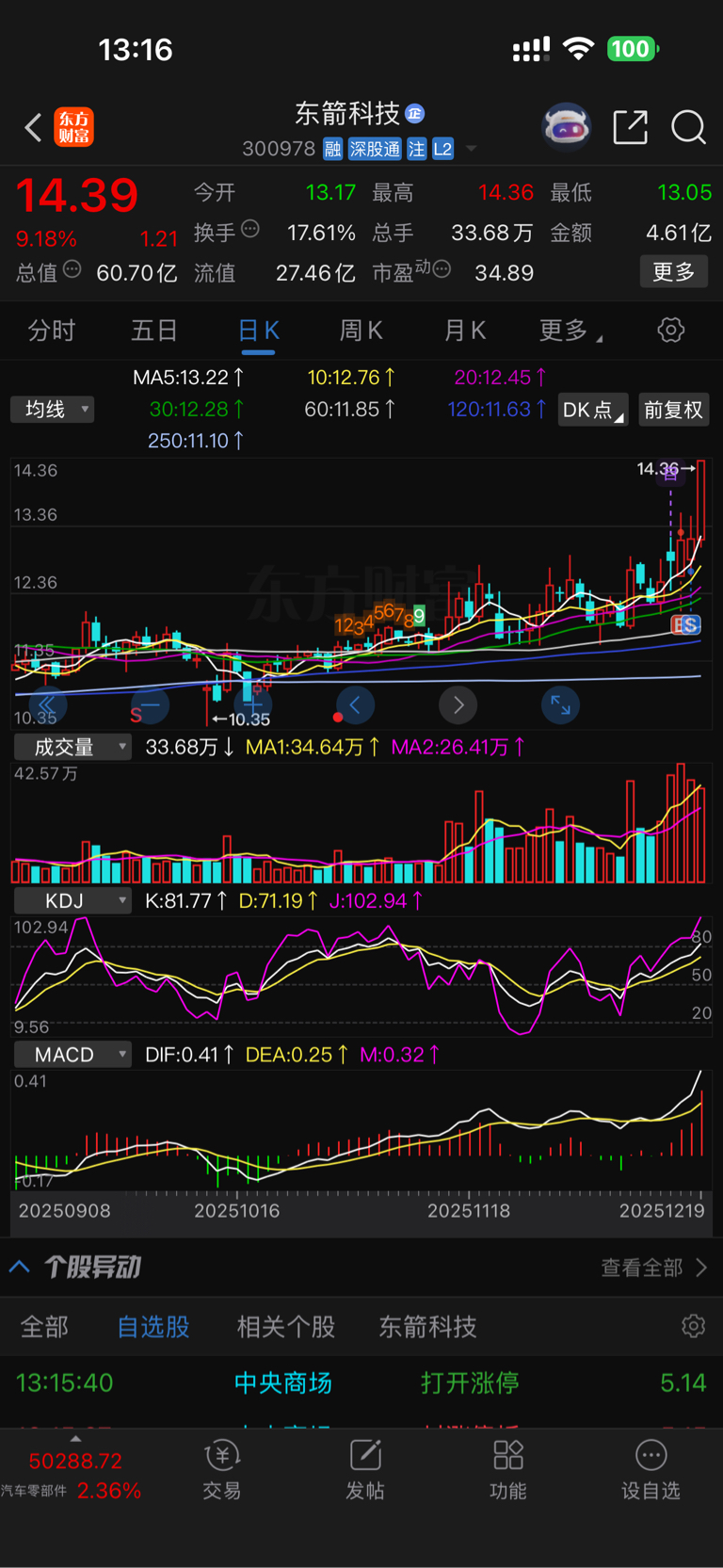Tap the 250:11.10 moving average value
The width and height of the screenshot is (723, 1568).
pos(195,440)
